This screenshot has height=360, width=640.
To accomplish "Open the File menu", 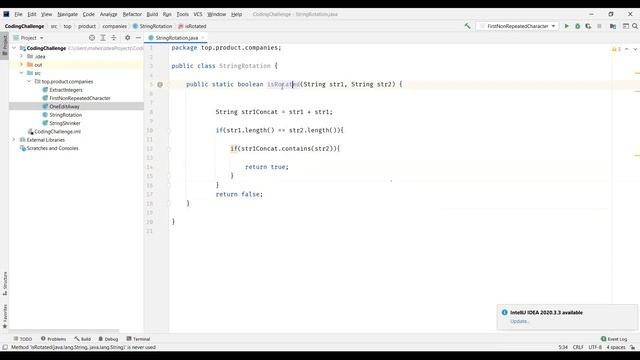I will point(18,14).
